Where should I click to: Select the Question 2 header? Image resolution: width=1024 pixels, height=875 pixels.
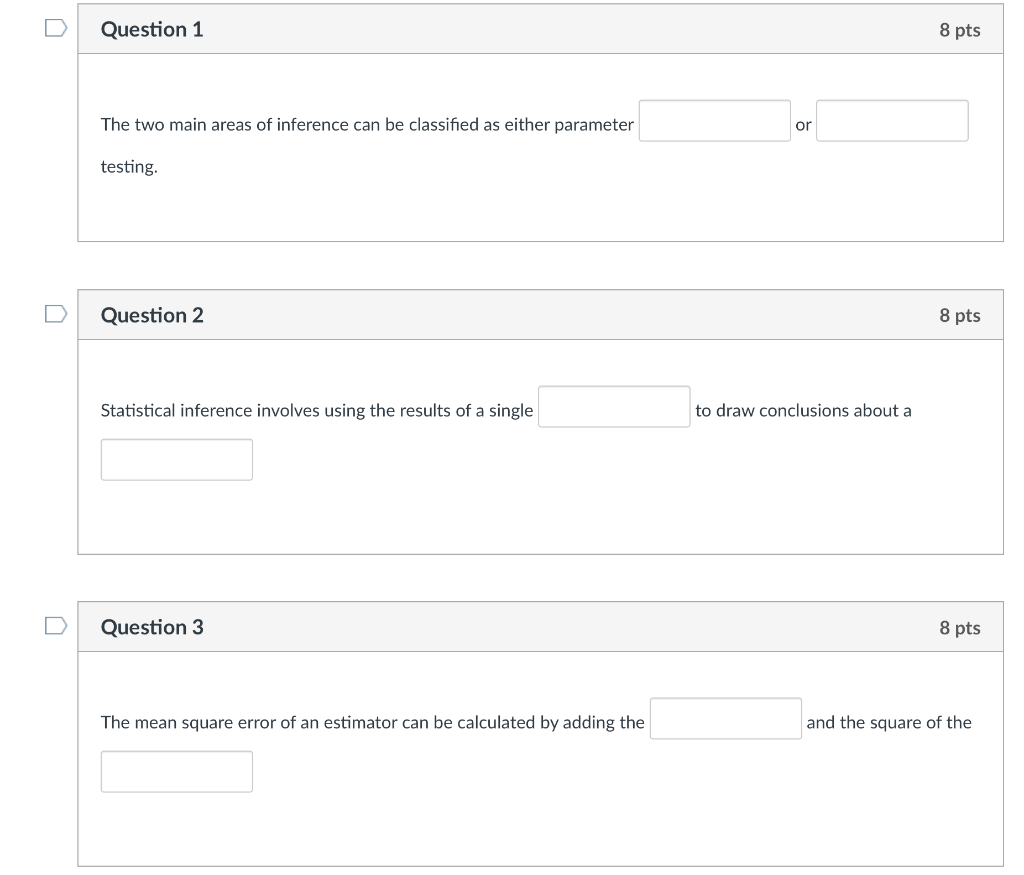click(x=540, y=314)
